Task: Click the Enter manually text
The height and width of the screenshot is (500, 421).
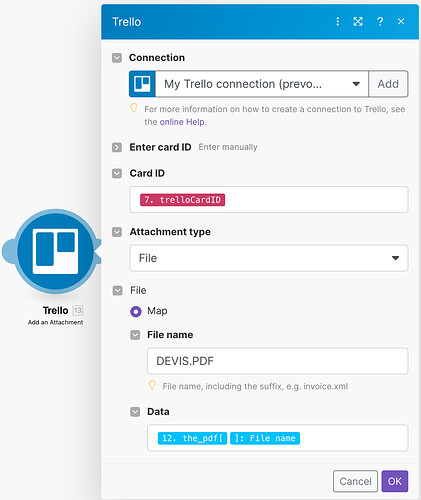Action: [x=228, y=147]
